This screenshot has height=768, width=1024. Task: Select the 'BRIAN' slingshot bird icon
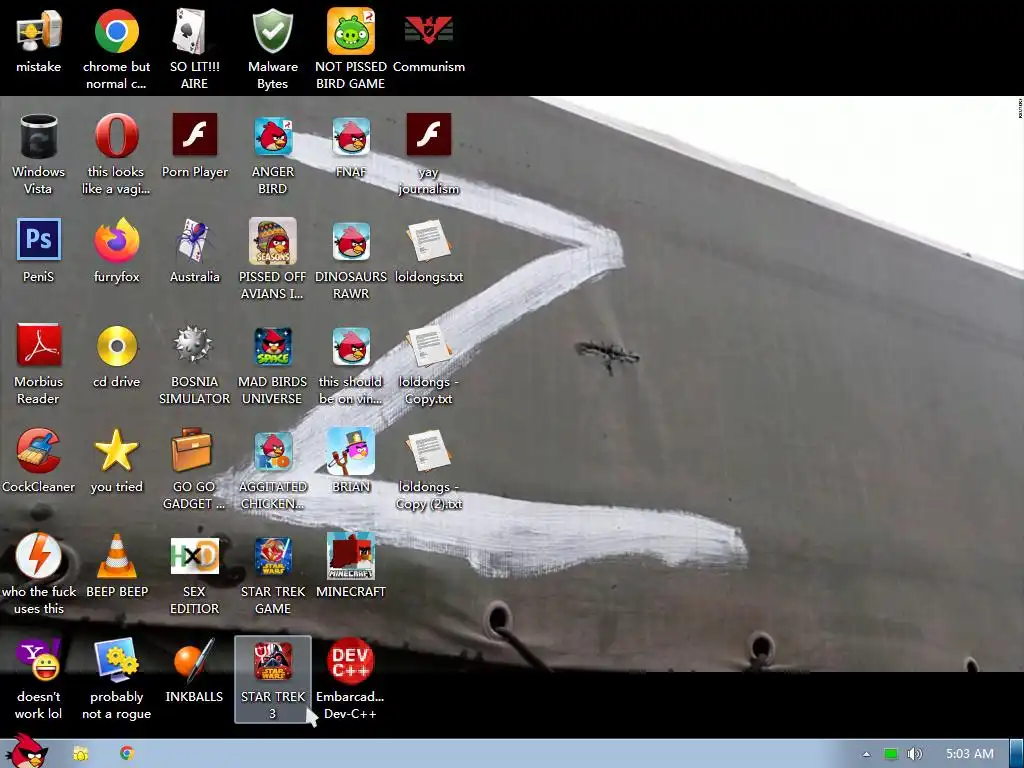pyautogui.click(x=351, y=451)
